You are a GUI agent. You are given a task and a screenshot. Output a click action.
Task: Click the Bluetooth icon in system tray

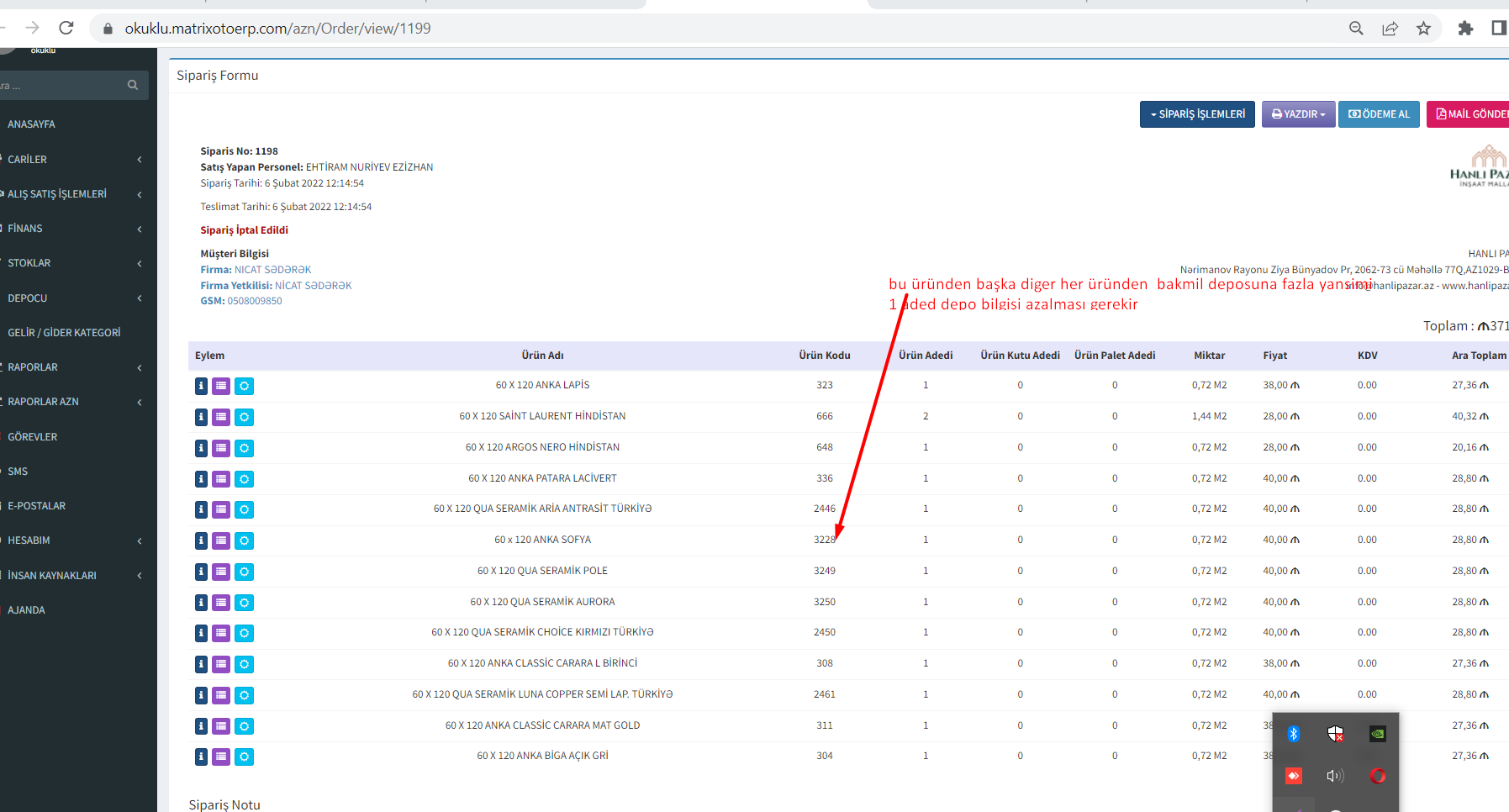click(x=1294, y=734)
